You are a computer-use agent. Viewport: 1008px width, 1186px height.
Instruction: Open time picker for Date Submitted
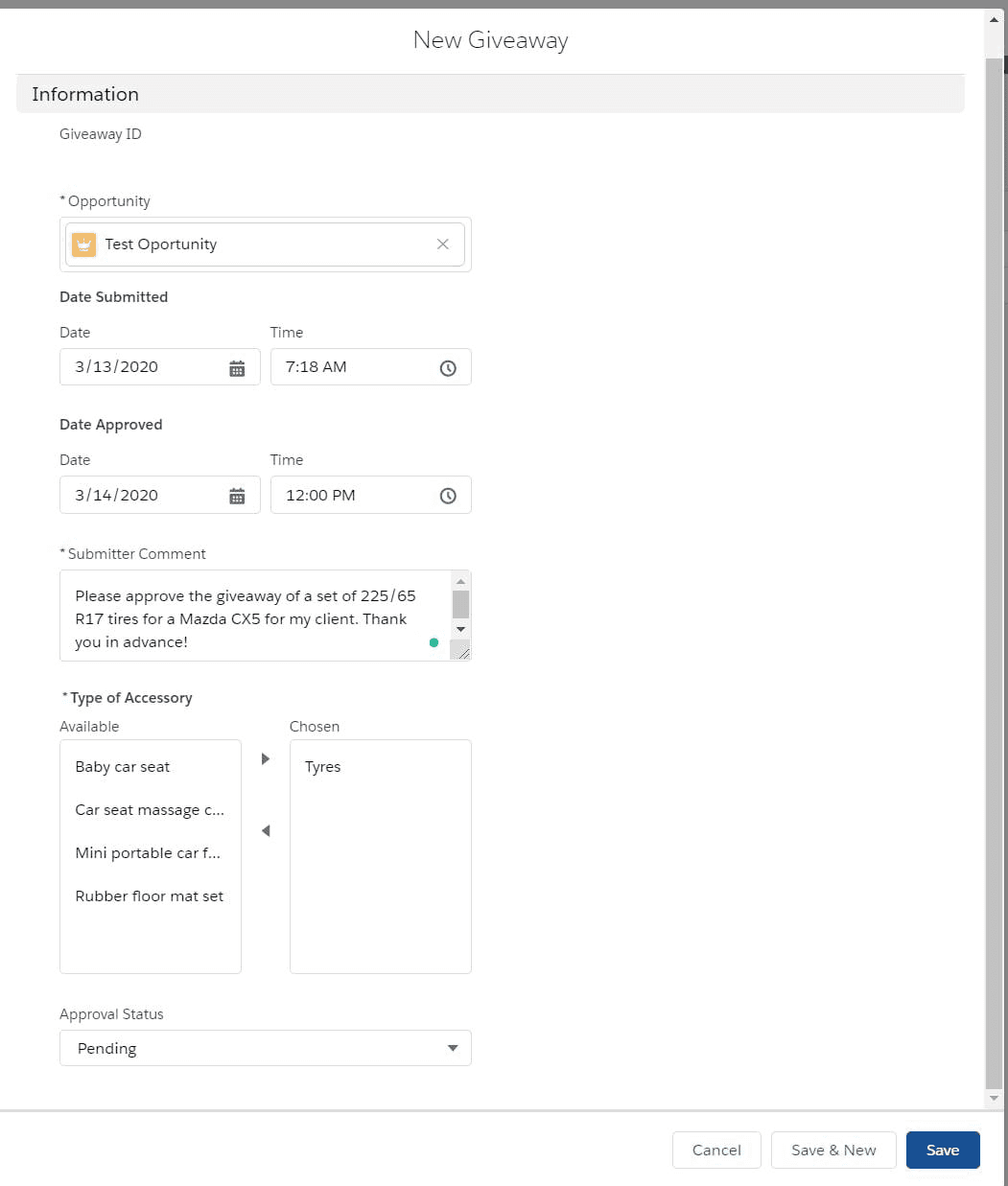(x=448, y=368)
